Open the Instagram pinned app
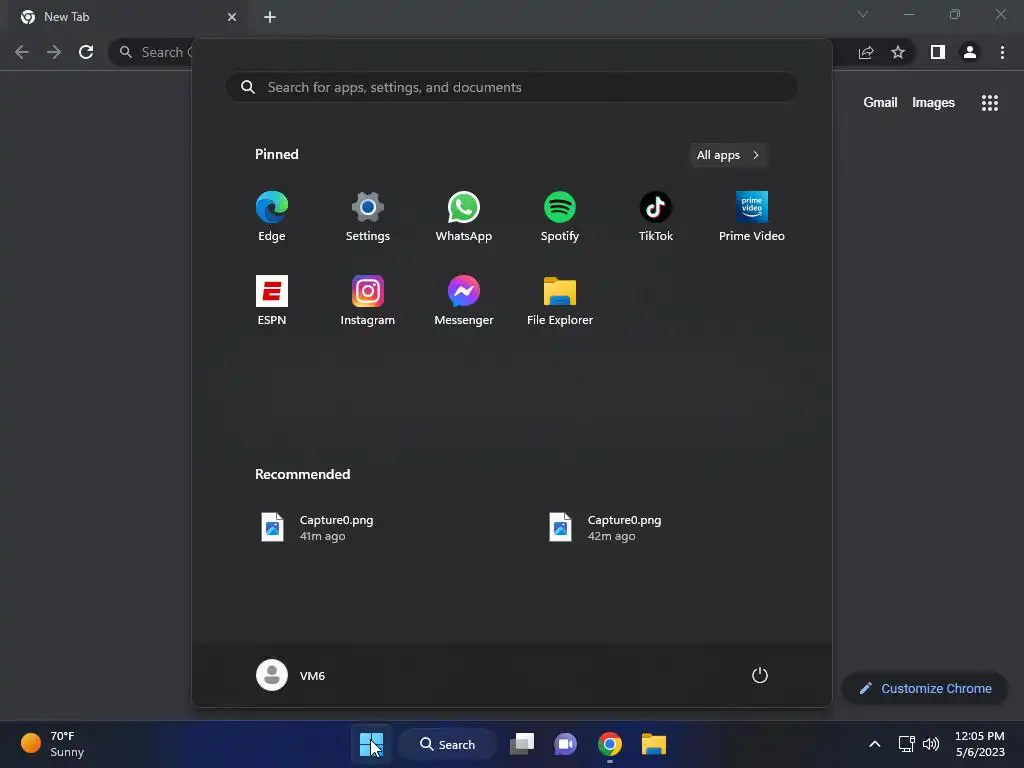Image resolution: width=1024 pixels, height=768 pixels. [368, 300]
